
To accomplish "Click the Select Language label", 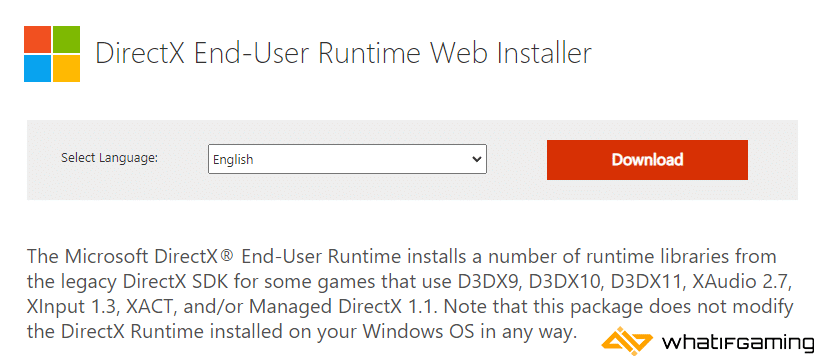I will point(109,158).
